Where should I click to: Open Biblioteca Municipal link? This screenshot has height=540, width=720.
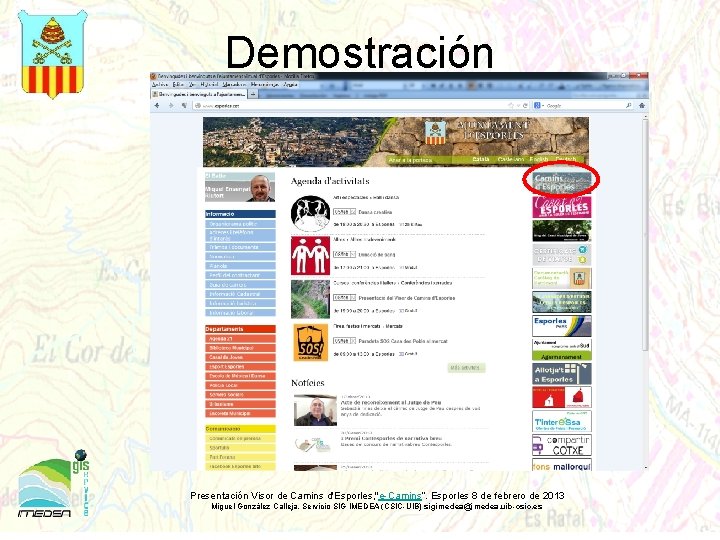240,348
